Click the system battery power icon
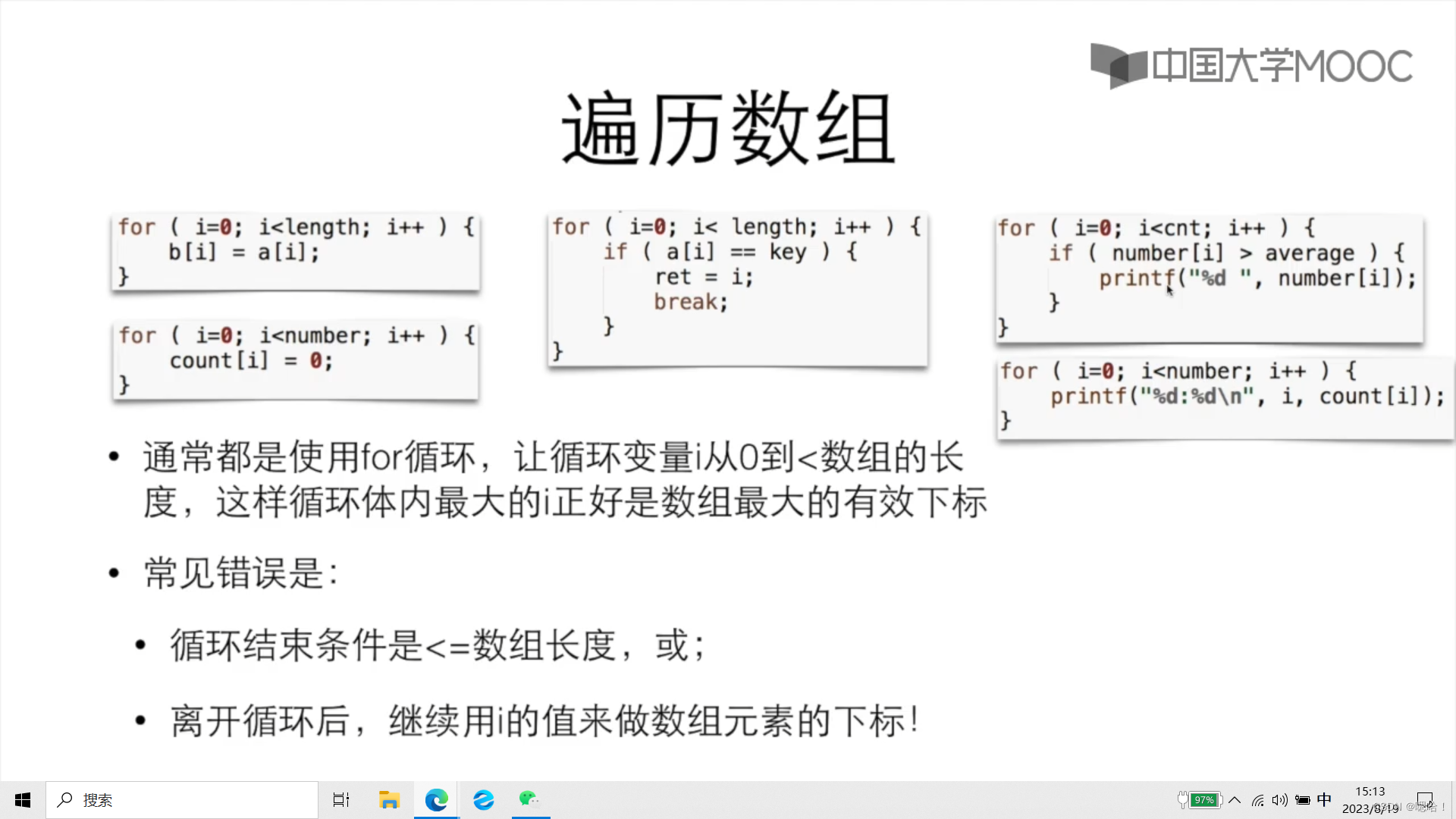Screen dimensions: 1456x819 pyautogui.click(x=1303, y=800)
